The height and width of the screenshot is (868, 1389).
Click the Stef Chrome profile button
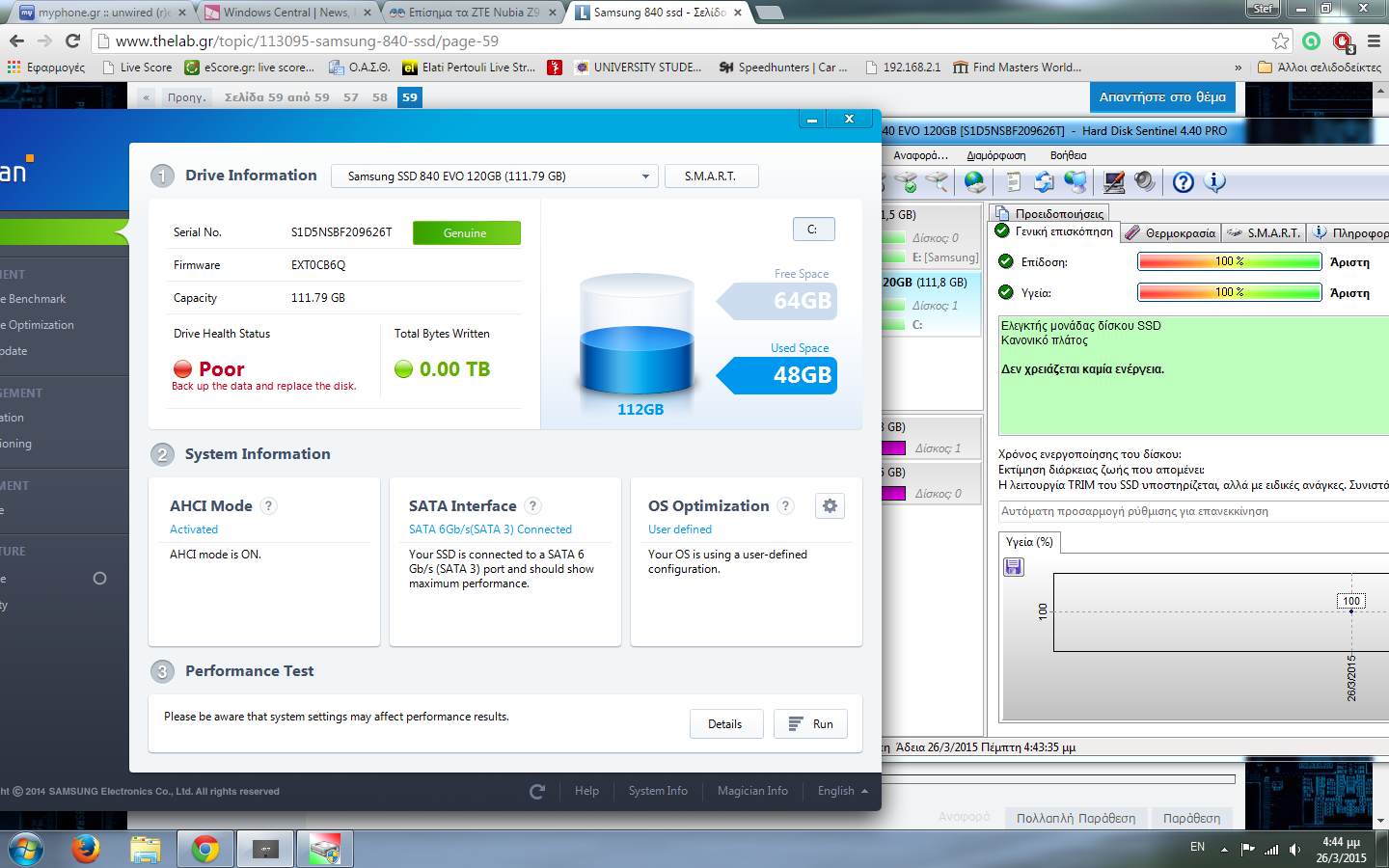[x=1263, y=9]
